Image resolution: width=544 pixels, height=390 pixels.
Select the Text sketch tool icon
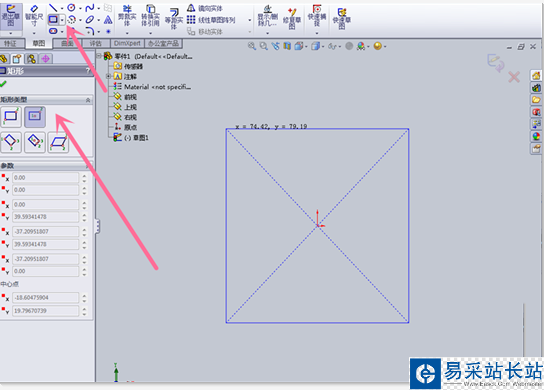coord(108,19)
